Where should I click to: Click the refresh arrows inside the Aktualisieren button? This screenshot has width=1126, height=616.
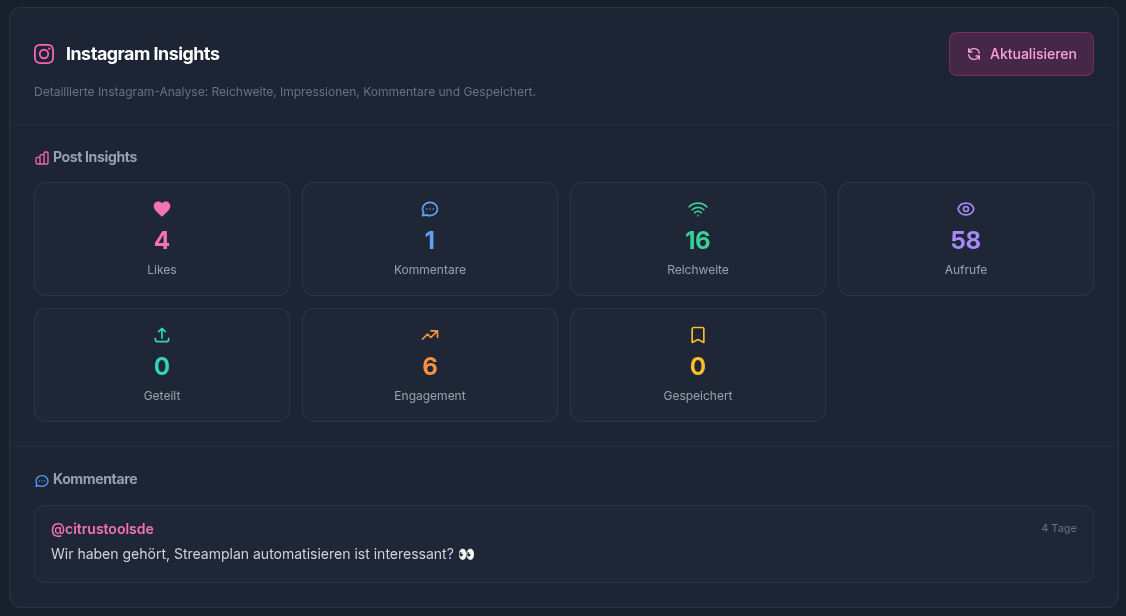click(x=973, y=54)
